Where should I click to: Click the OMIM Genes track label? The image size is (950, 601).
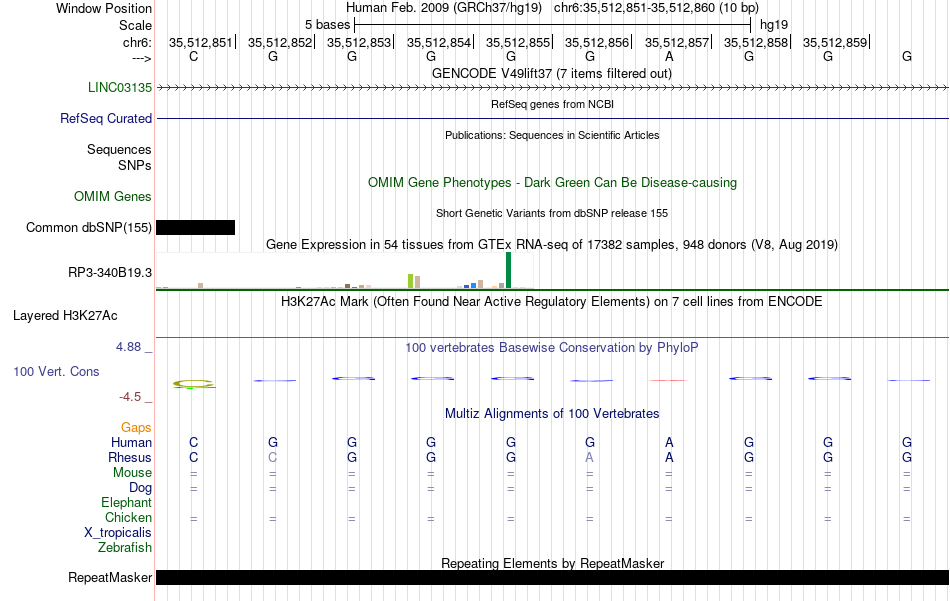tap(113, 196)
